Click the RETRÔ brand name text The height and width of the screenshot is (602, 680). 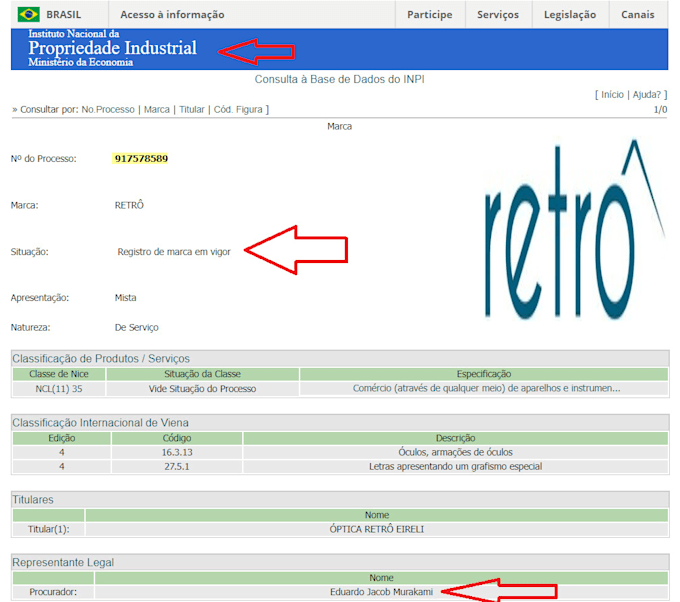[x=129, y=205]
